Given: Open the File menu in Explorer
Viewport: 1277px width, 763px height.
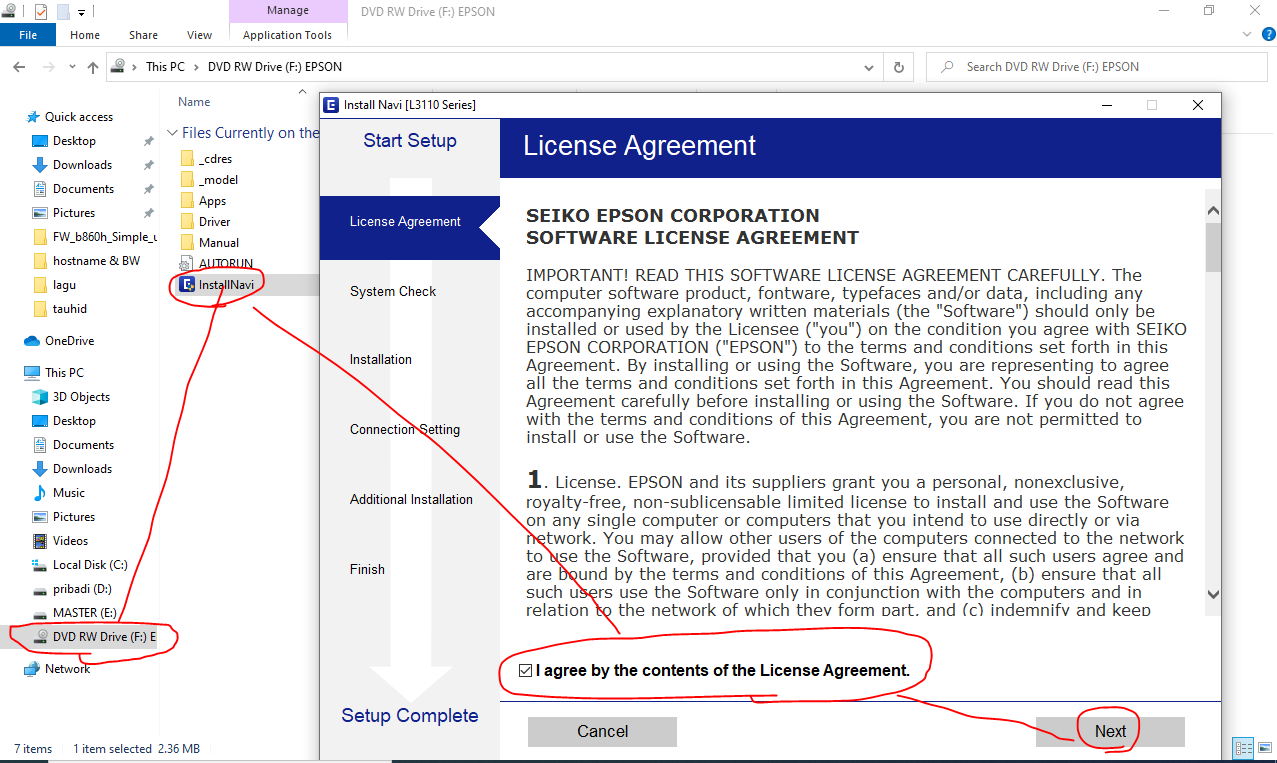Looking at the screenshot, I should tap(28, 35).
